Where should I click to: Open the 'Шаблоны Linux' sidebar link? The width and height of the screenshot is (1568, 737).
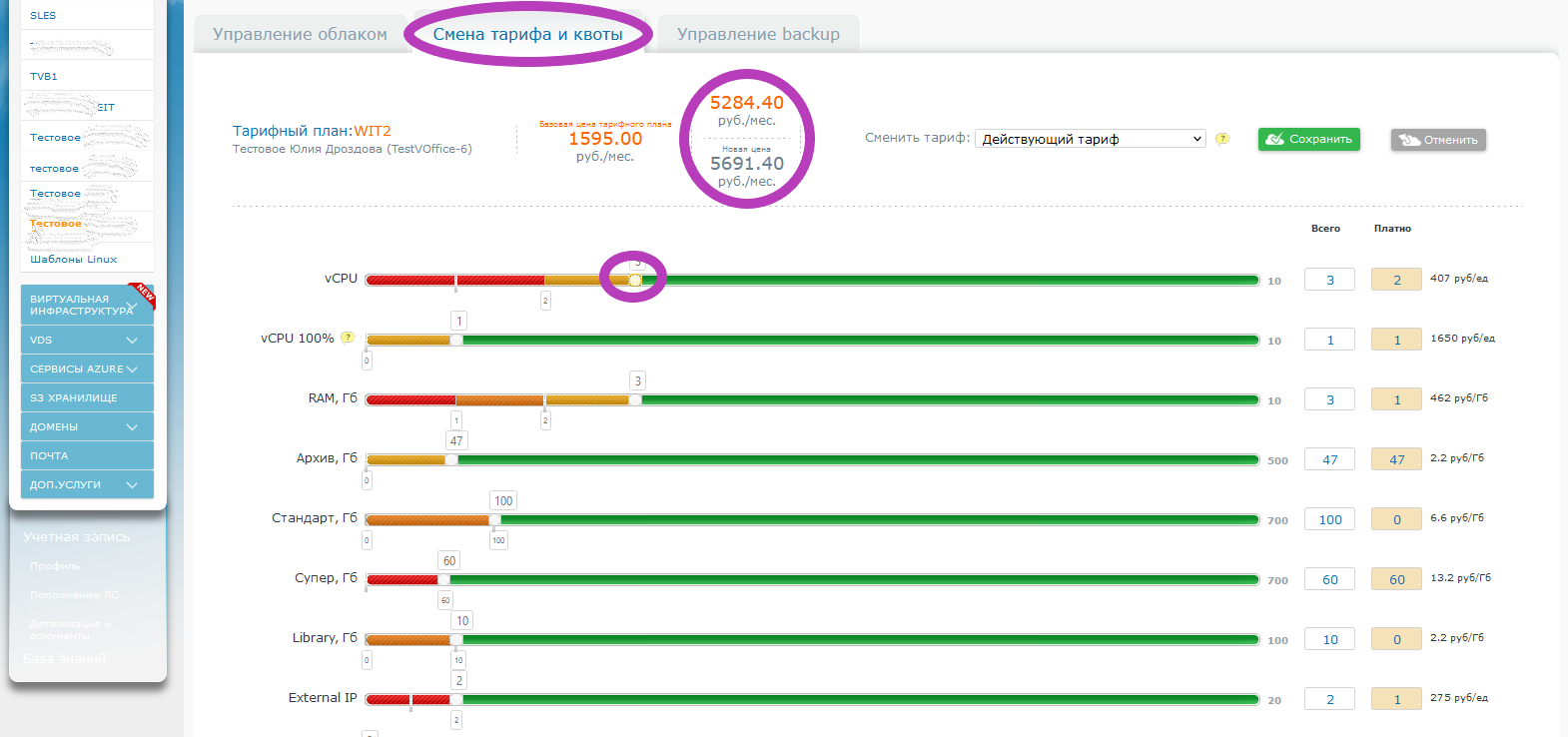click(74, 259)
